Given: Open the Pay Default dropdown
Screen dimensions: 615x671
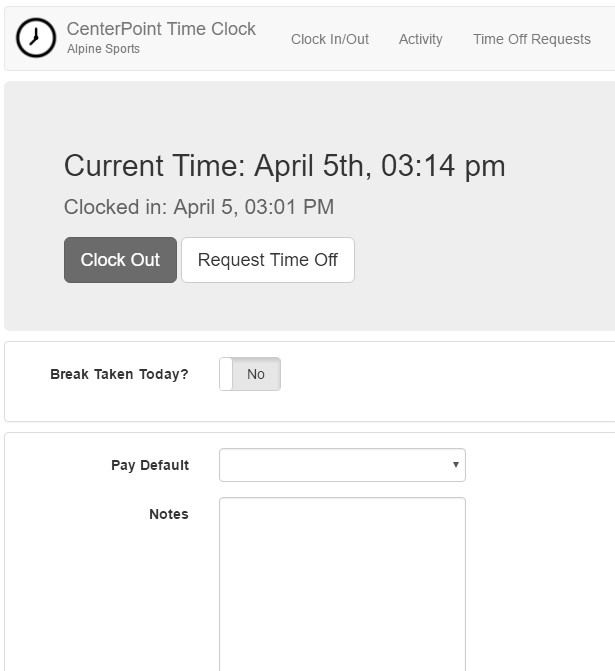Looking at the screenshot, I should 342,465.
